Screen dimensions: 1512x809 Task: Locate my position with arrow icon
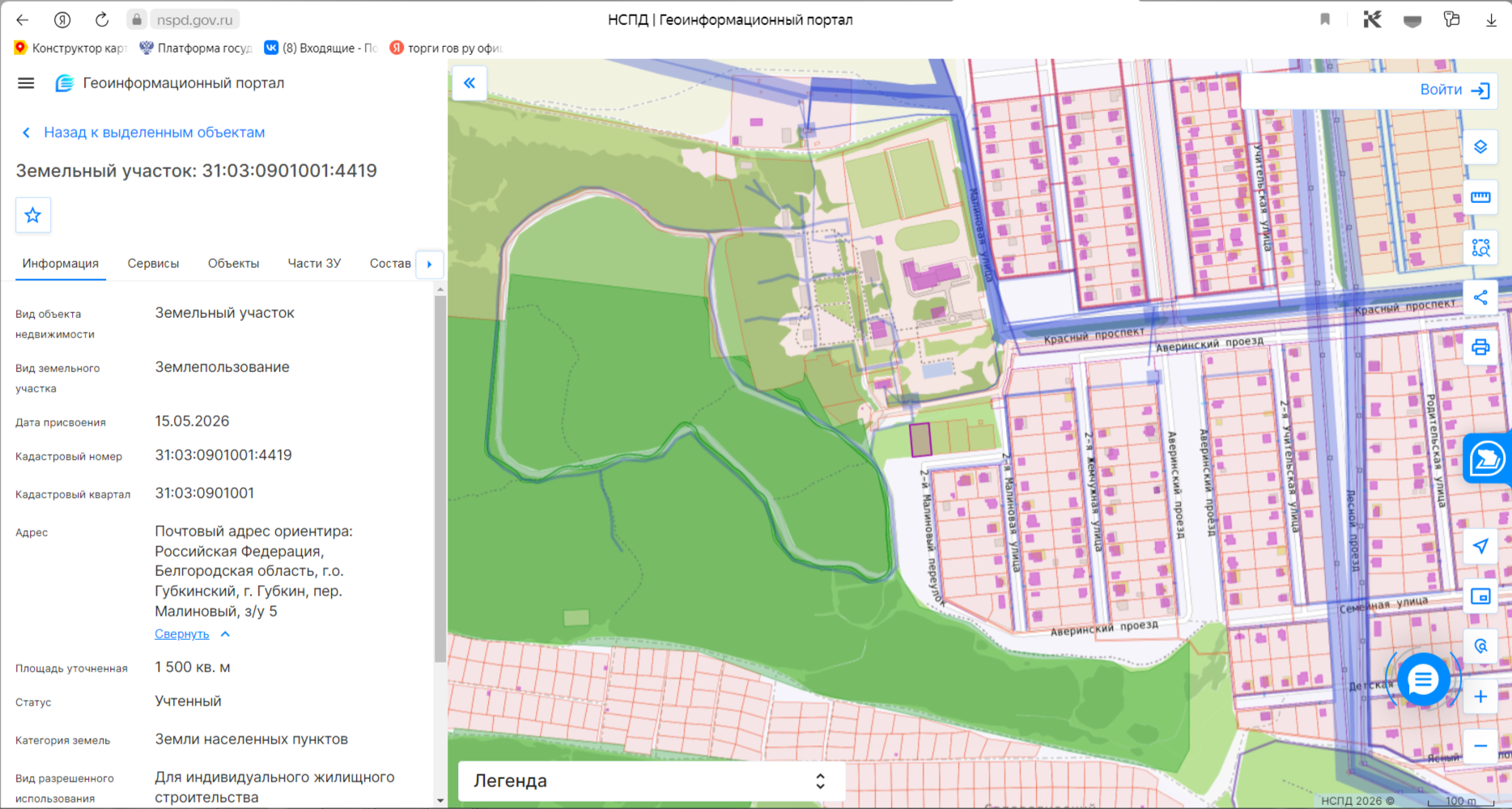coord(1480,547)
